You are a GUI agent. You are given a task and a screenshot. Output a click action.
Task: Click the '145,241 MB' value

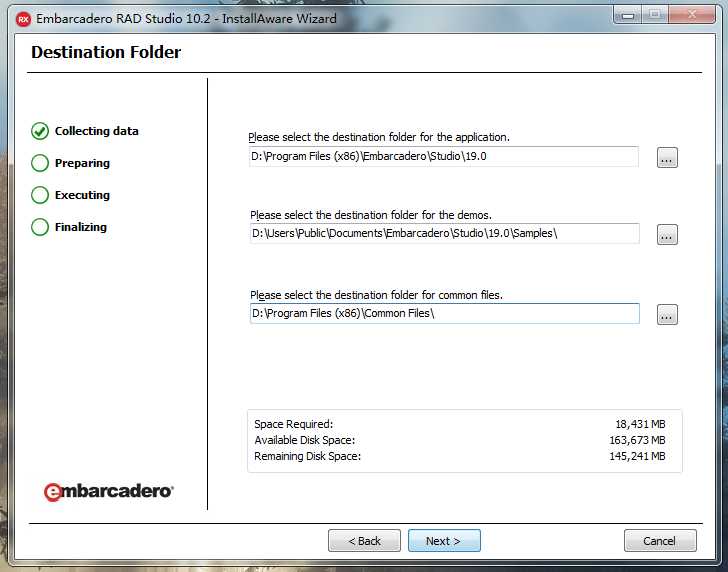[637, 456]
